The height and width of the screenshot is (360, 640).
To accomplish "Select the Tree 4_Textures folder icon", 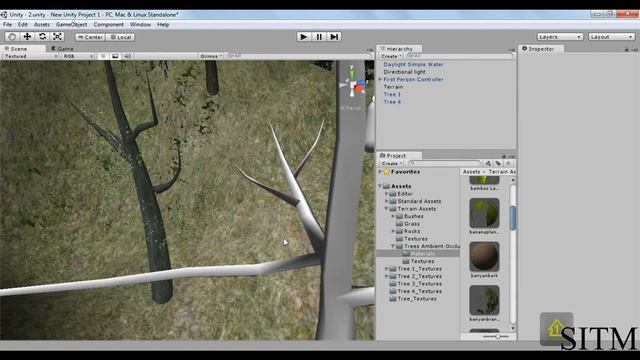I will tap(393, 291).
